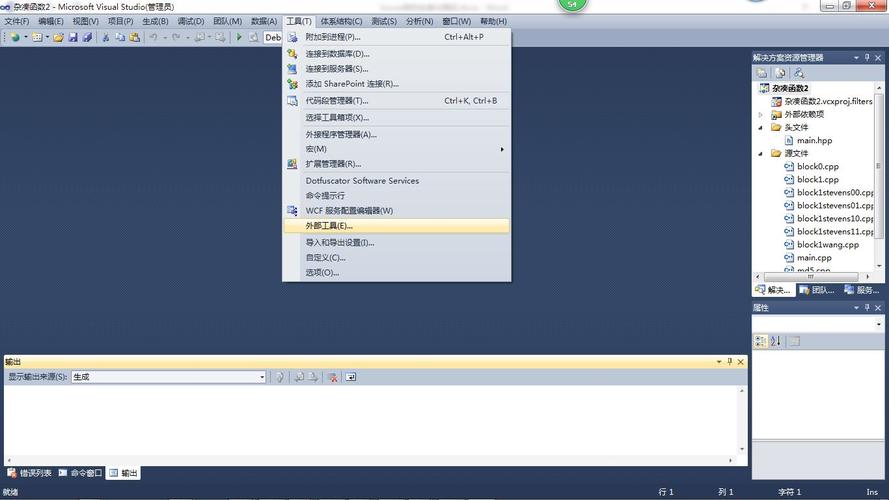
Task: Click Solution Explorer horizontal scrollbar
Action: [812, 277]
